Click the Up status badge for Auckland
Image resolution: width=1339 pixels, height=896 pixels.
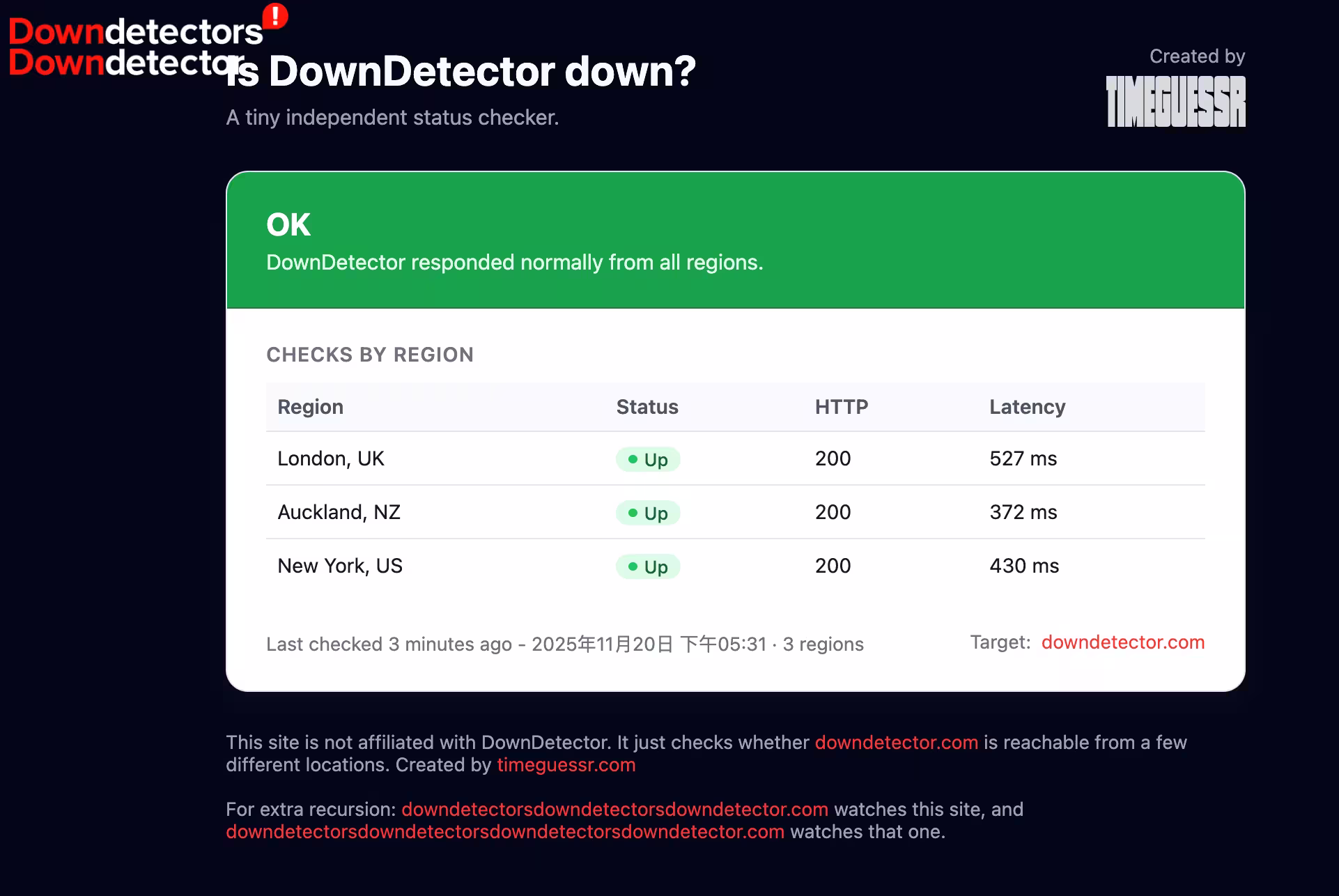click(648, 513)
